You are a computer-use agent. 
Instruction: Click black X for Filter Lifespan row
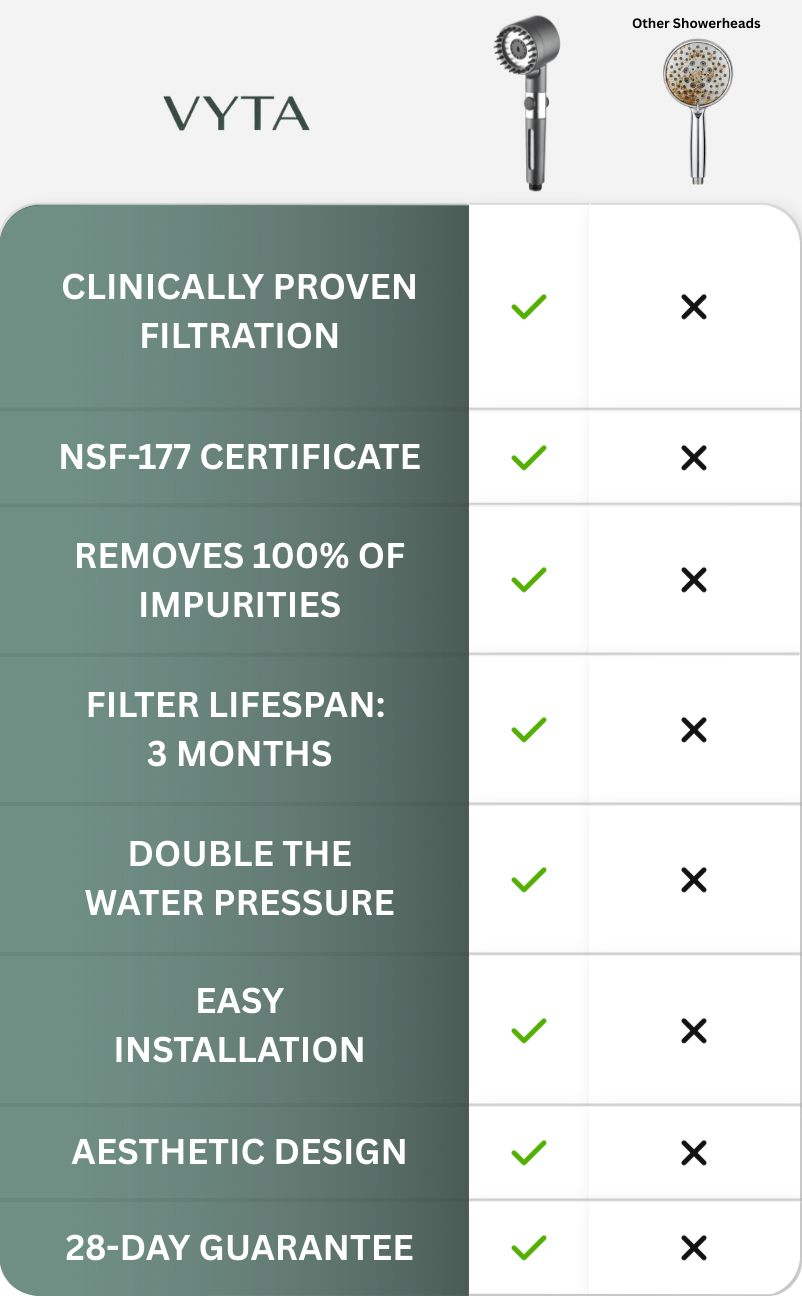coord(693,730)
